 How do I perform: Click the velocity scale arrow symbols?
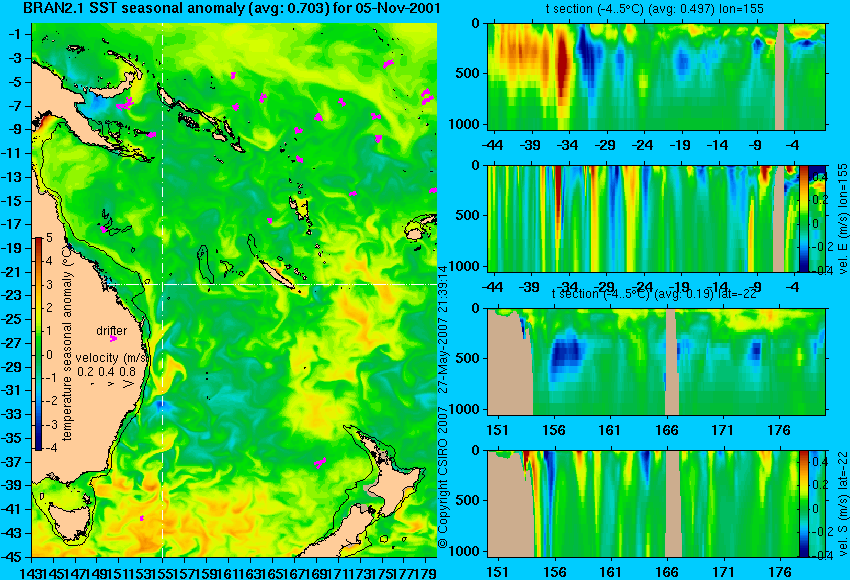point(111,384)
